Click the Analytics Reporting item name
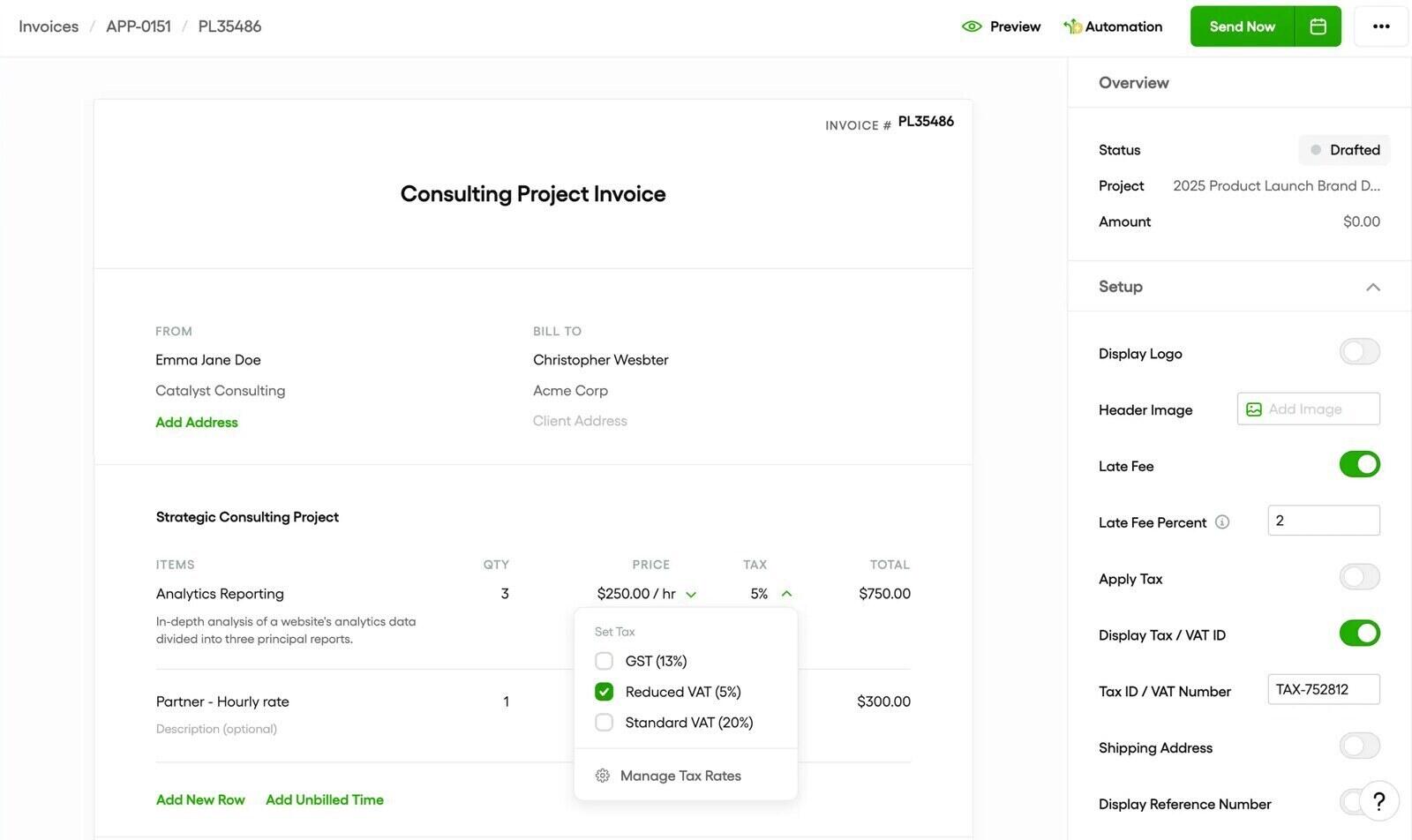 pos(220,594)
